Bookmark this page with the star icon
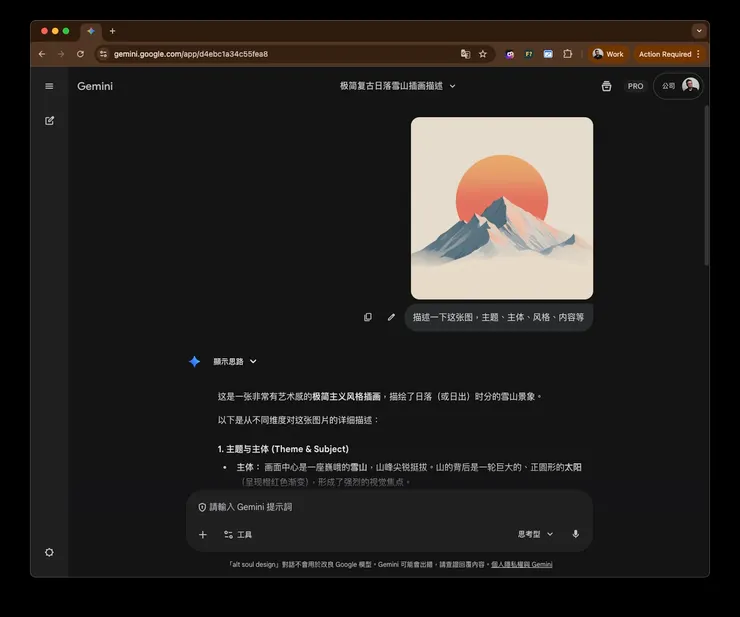The image size is (740, 617). [x=482, y=54]
